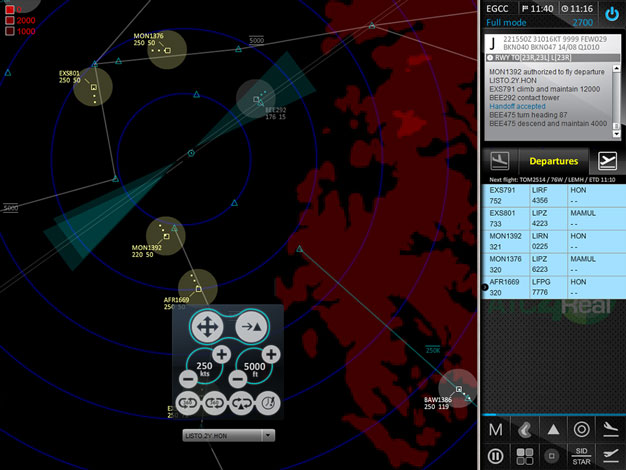The width and height of the screenshot is (626, 470).
Task: Toggle the SID/STAR routes display
Action: (581, 456)
